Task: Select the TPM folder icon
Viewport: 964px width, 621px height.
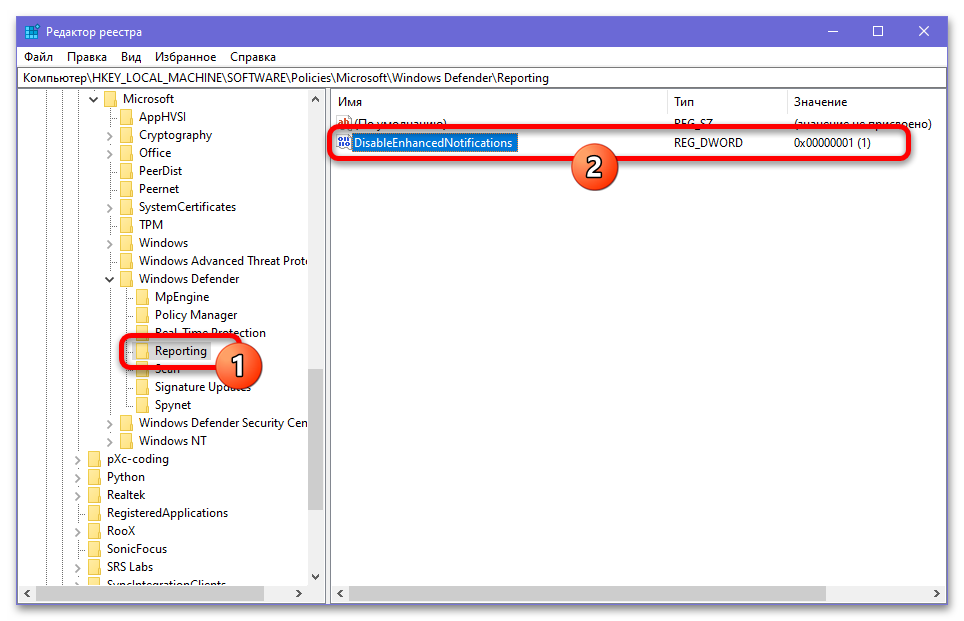Action: [127, 225]
